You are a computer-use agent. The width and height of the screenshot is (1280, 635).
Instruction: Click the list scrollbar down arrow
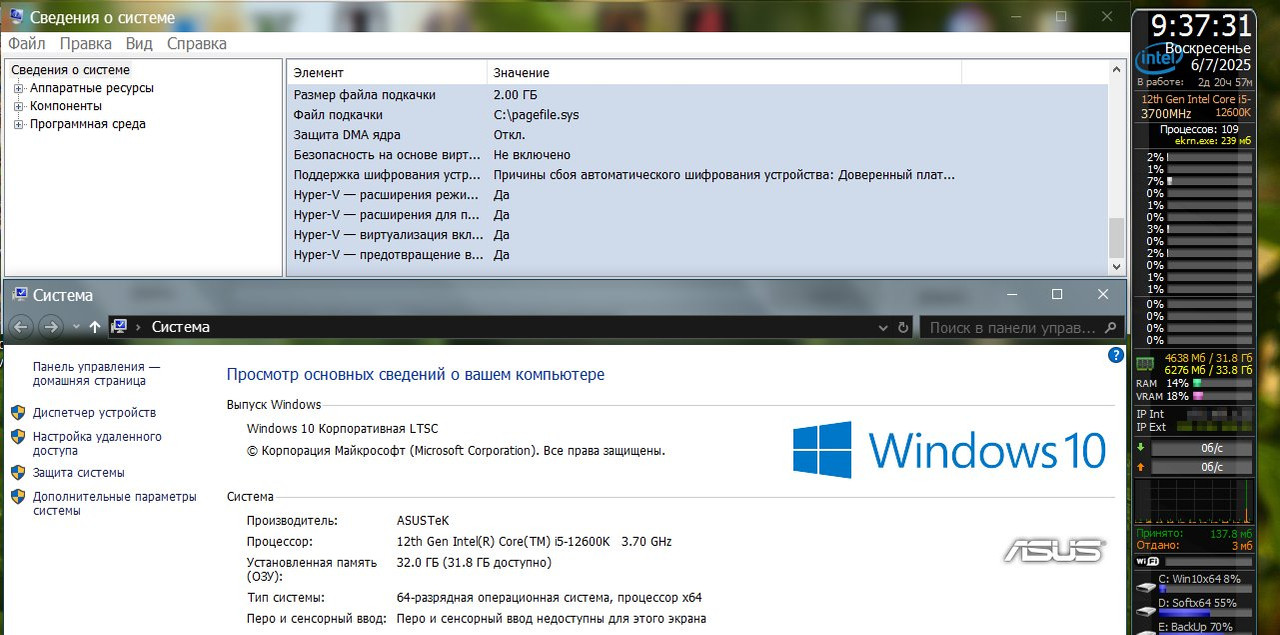(1117, 266)
